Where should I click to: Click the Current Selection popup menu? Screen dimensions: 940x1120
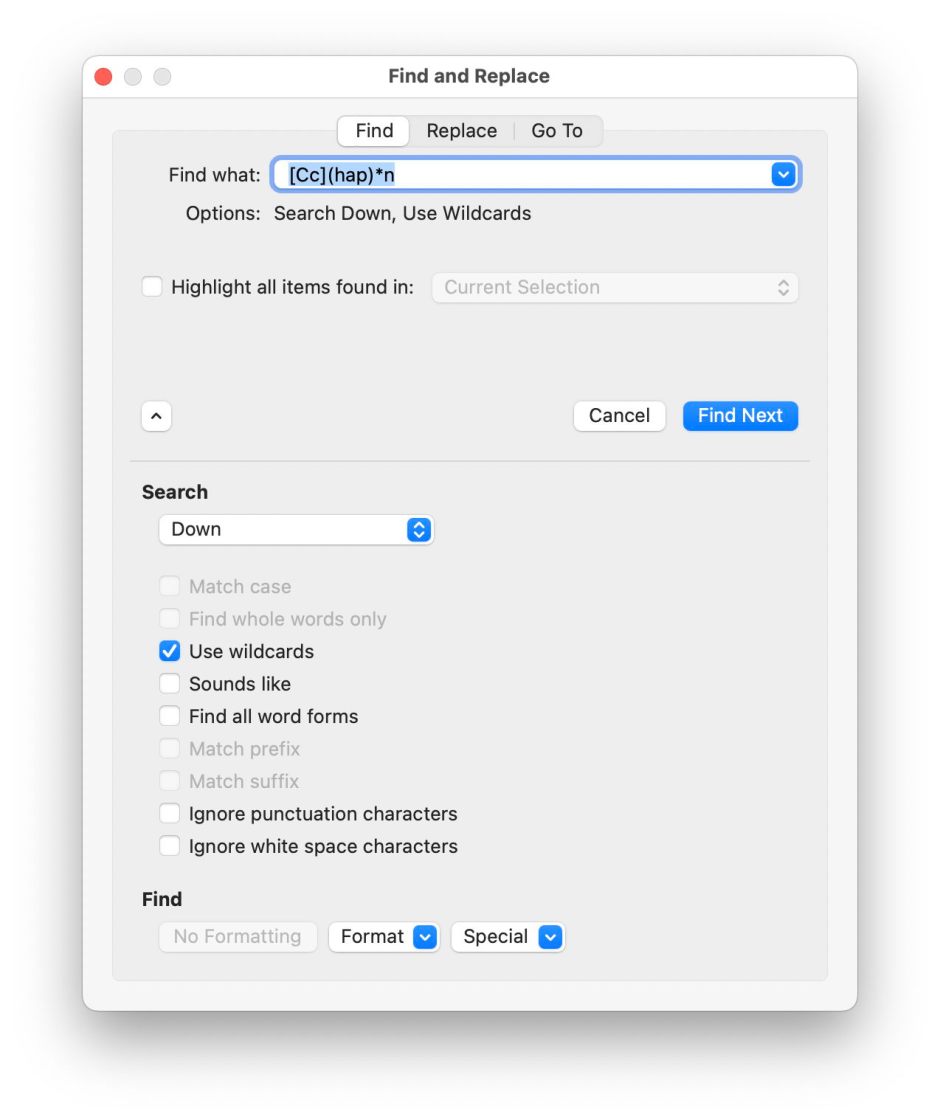click(x=615, y=287)
